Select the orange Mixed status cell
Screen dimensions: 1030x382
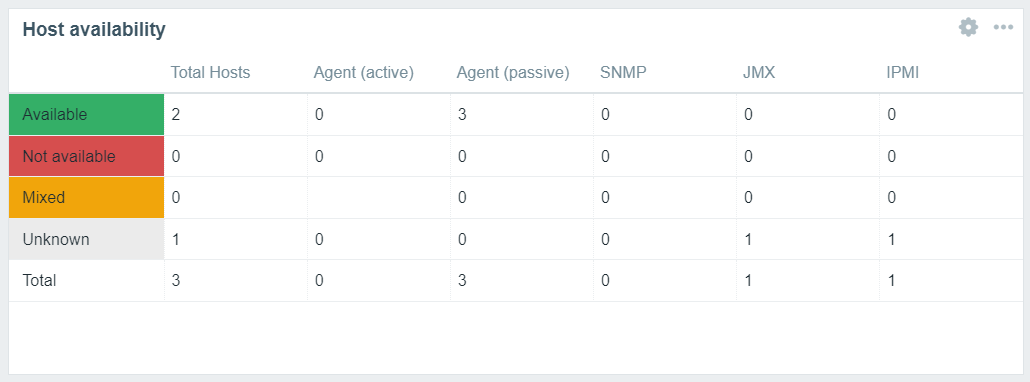point(87,198)
